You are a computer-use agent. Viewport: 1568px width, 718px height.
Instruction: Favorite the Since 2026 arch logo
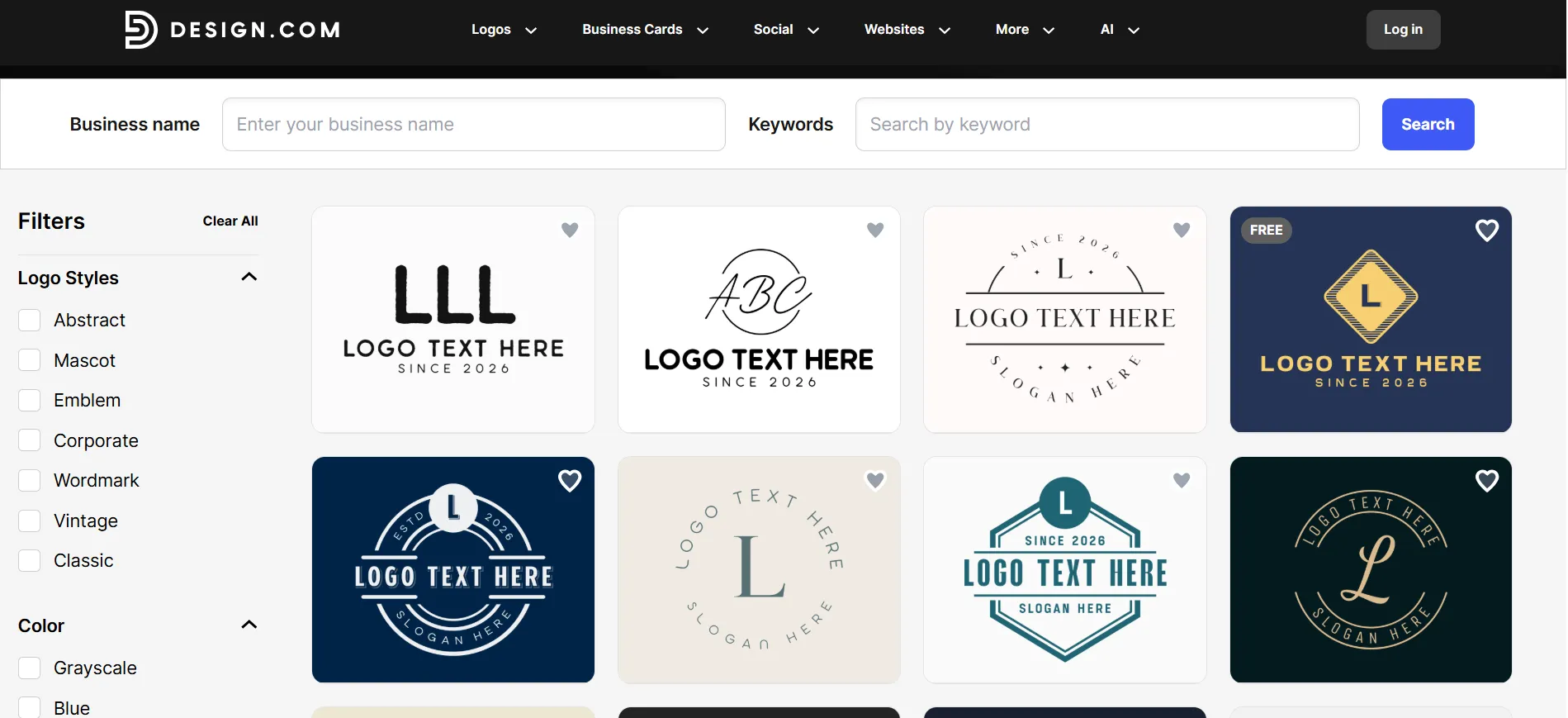tap(1182, 230)
